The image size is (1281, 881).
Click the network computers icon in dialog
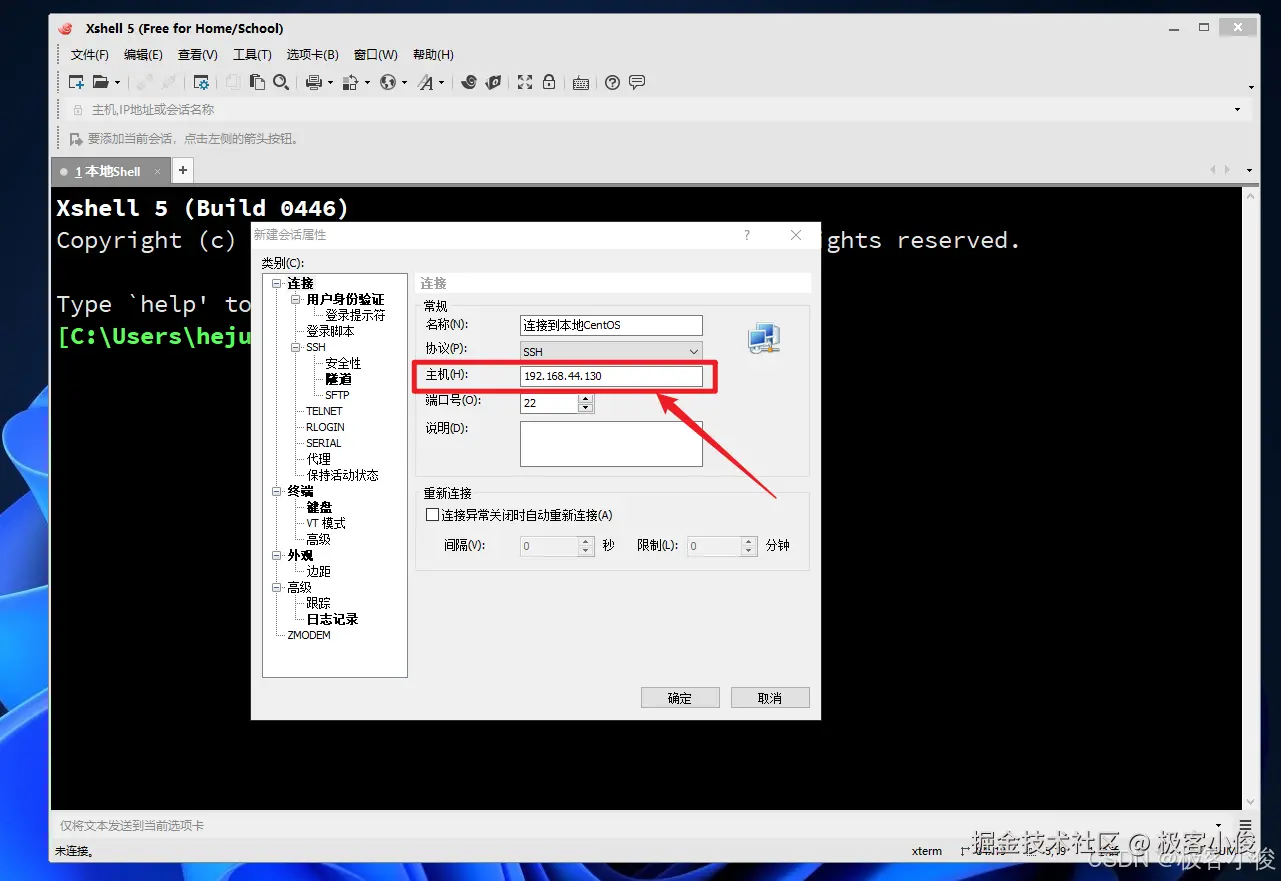coord(764,339)
